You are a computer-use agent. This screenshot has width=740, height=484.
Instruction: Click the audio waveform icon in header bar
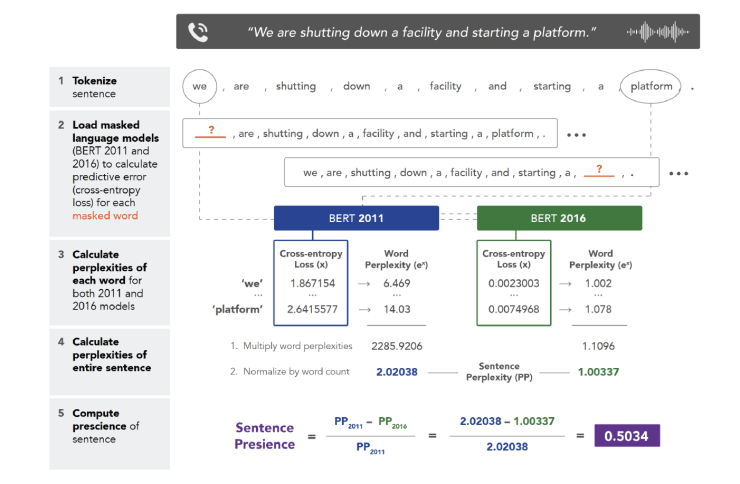(x=658, y=32)
